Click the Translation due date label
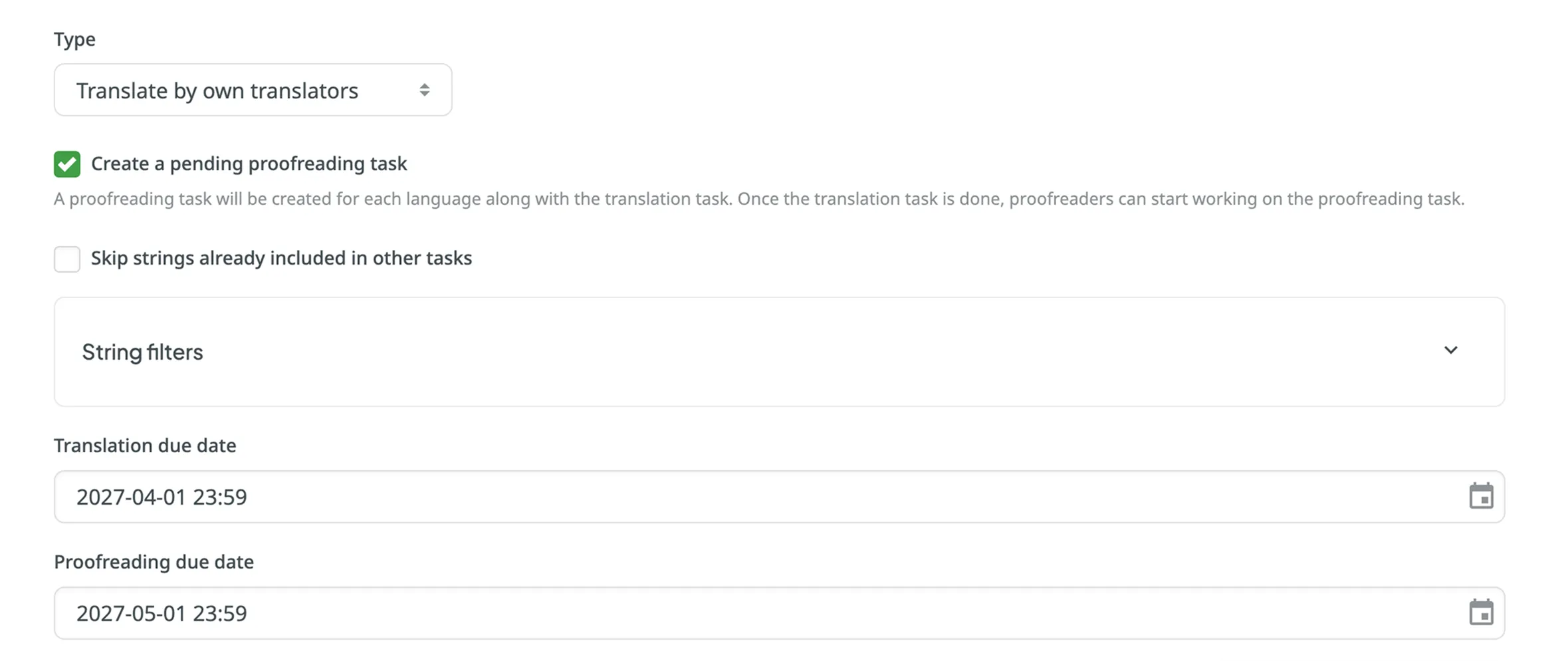This screenshot has width=1568, height=661. [145, 446]
